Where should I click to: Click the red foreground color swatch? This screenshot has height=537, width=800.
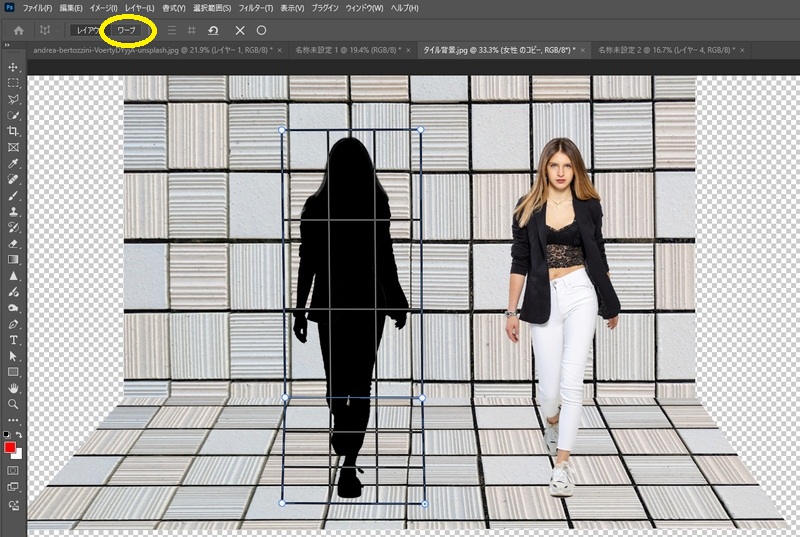point(11,447)
